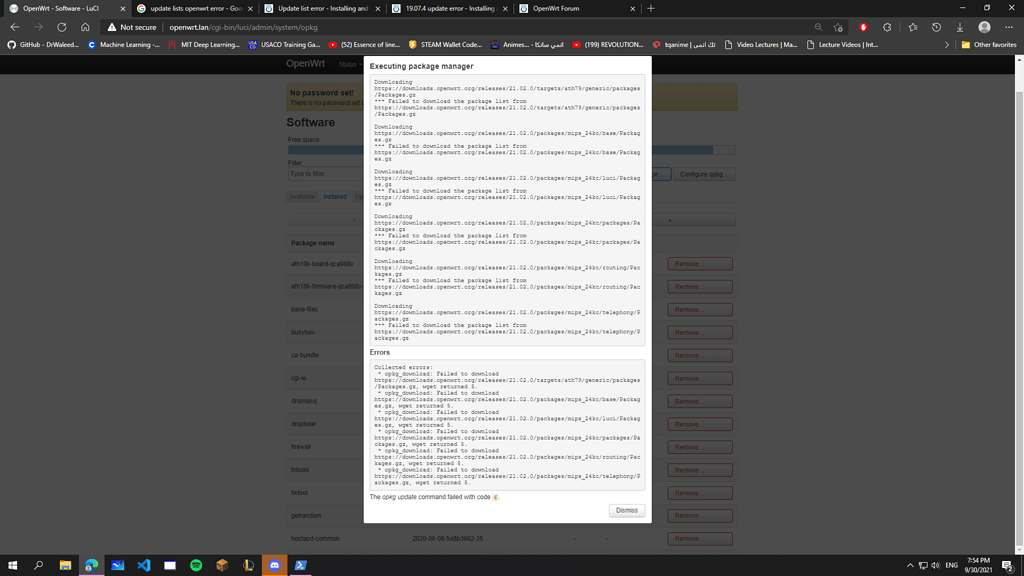This screenshot has width=1024, height=576.
Task: Click the Free space progress bar
Action: tap(511, 150)
